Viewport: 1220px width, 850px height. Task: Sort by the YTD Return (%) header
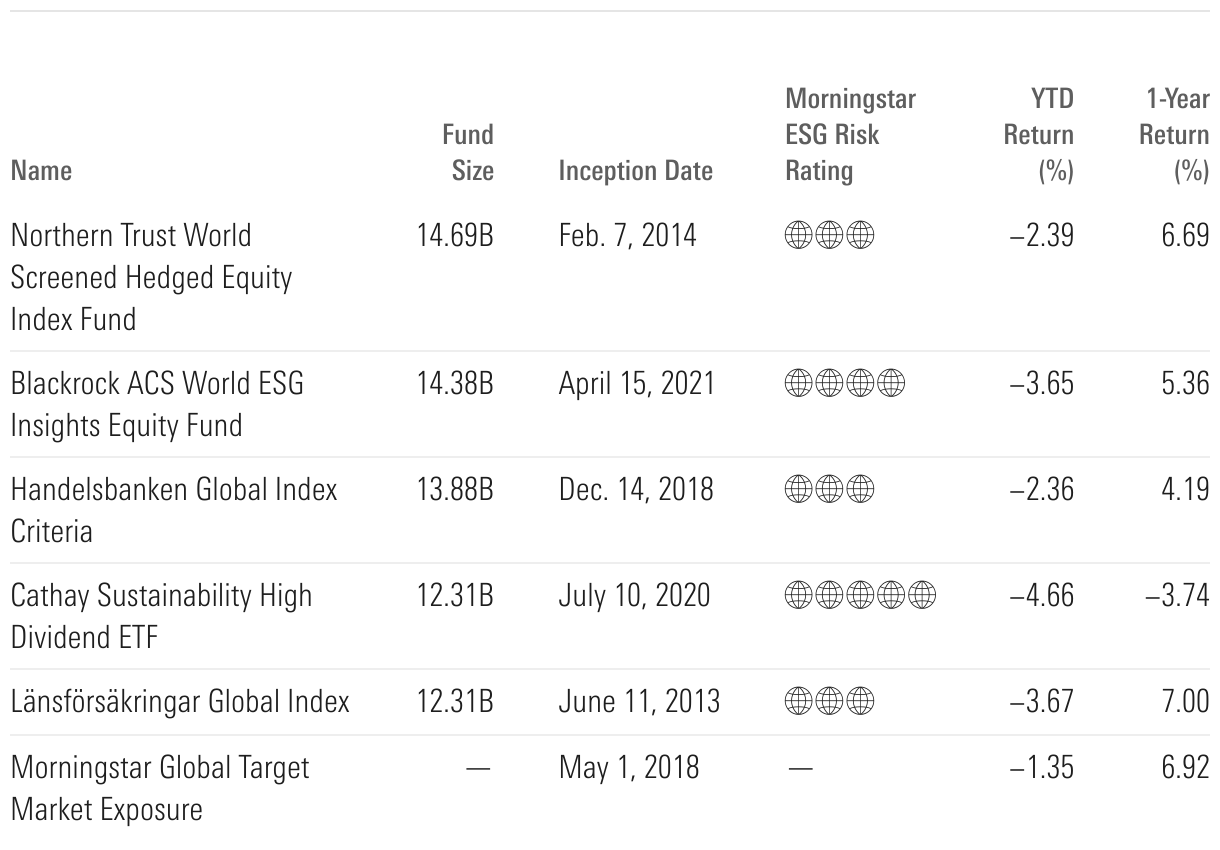(x=1038, y=134)
